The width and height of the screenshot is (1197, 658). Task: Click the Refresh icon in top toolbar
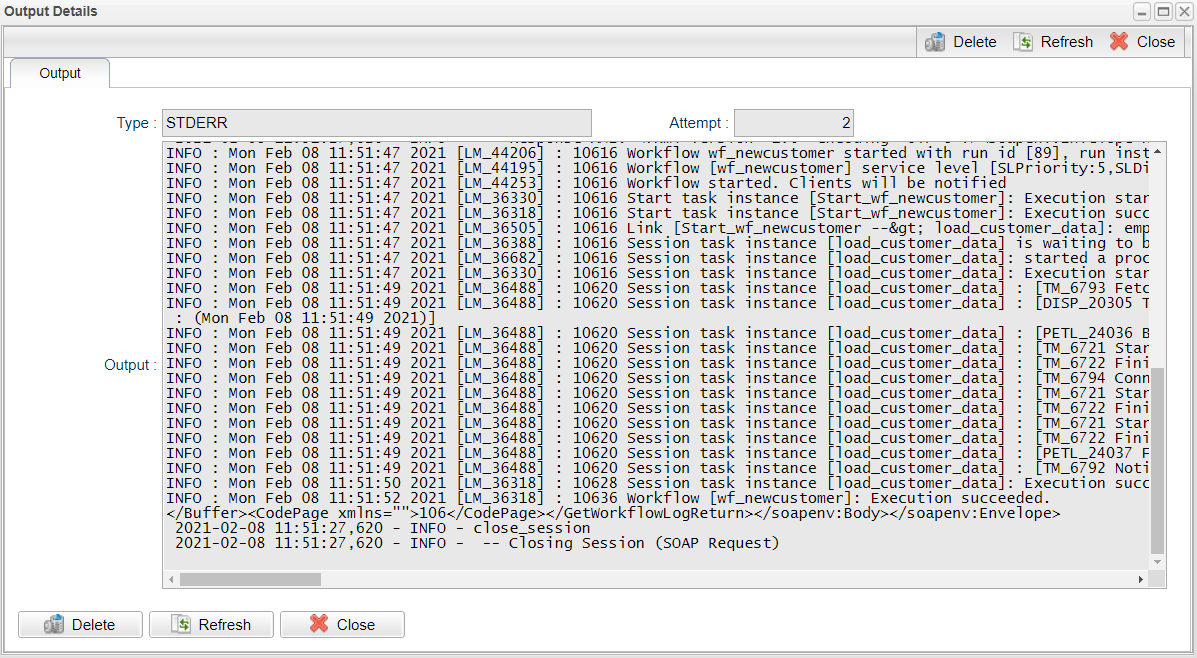coord(1023,42)
